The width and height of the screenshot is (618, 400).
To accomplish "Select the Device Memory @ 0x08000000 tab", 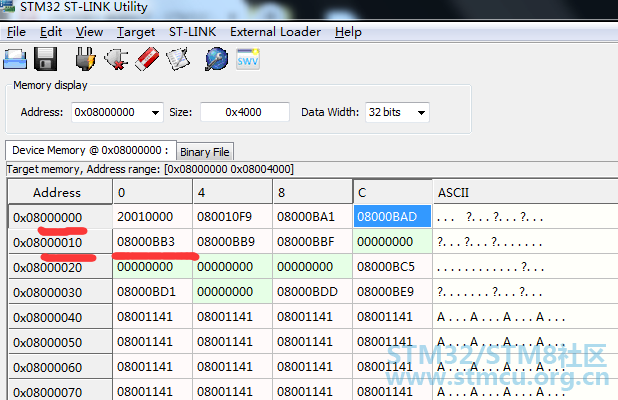I will click(91, 150).
